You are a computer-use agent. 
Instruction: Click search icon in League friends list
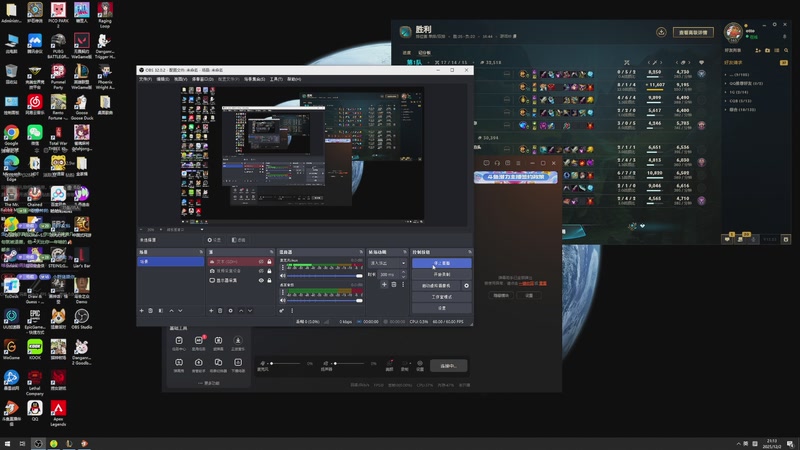click(786, 51)
